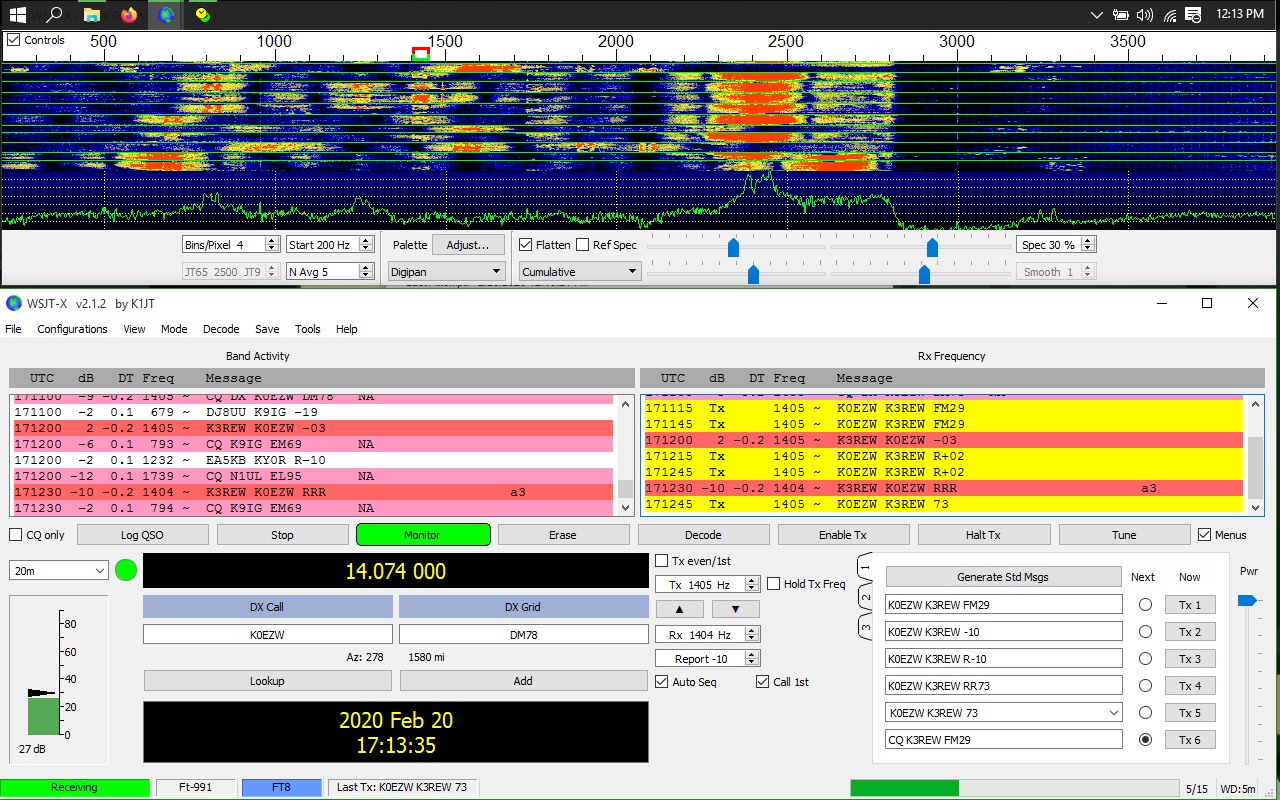The image size is (1280, 800).
Task: Click the Pwr slider handle
Action: (x=1247, y=600)
